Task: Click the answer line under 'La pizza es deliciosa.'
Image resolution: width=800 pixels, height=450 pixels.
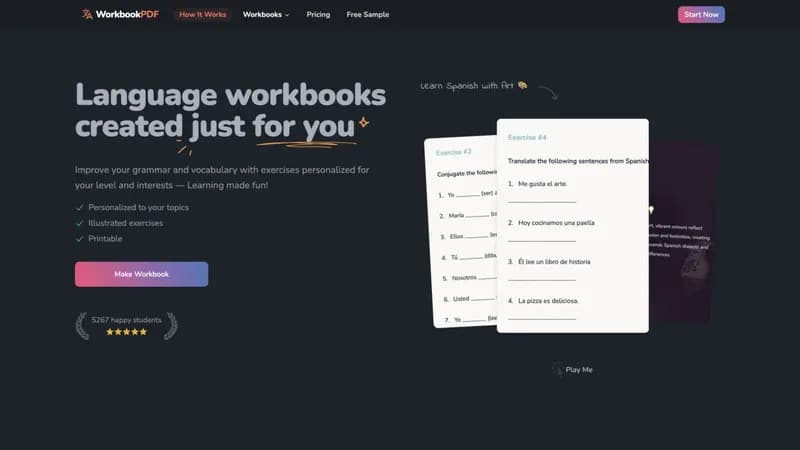Action: pyautogui.click(x=542, y=318)
